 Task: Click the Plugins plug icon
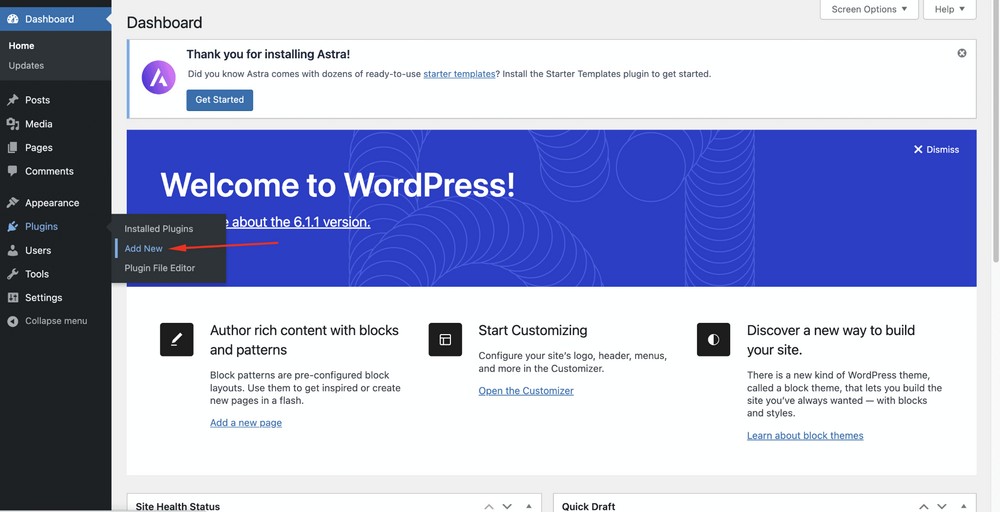pyautogui.click(x=13, y=226)
